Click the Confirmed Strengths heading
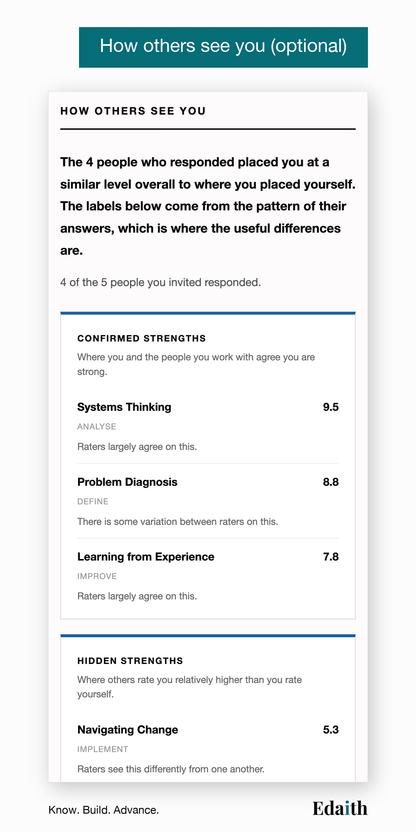Viewport: 416px width, 832px height. pos(142,339)
